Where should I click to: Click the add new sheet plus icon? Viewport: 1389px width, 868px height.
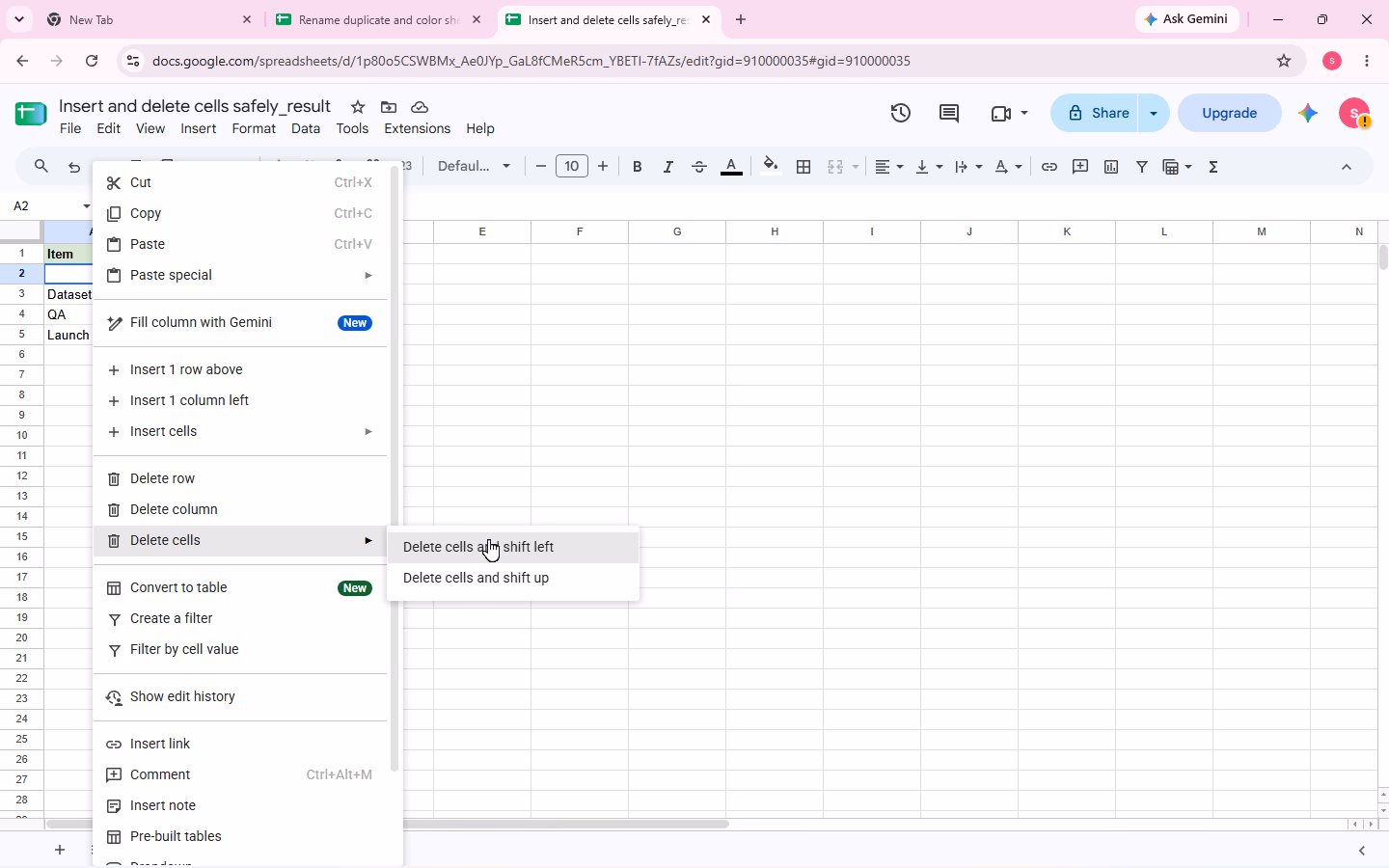60,850
